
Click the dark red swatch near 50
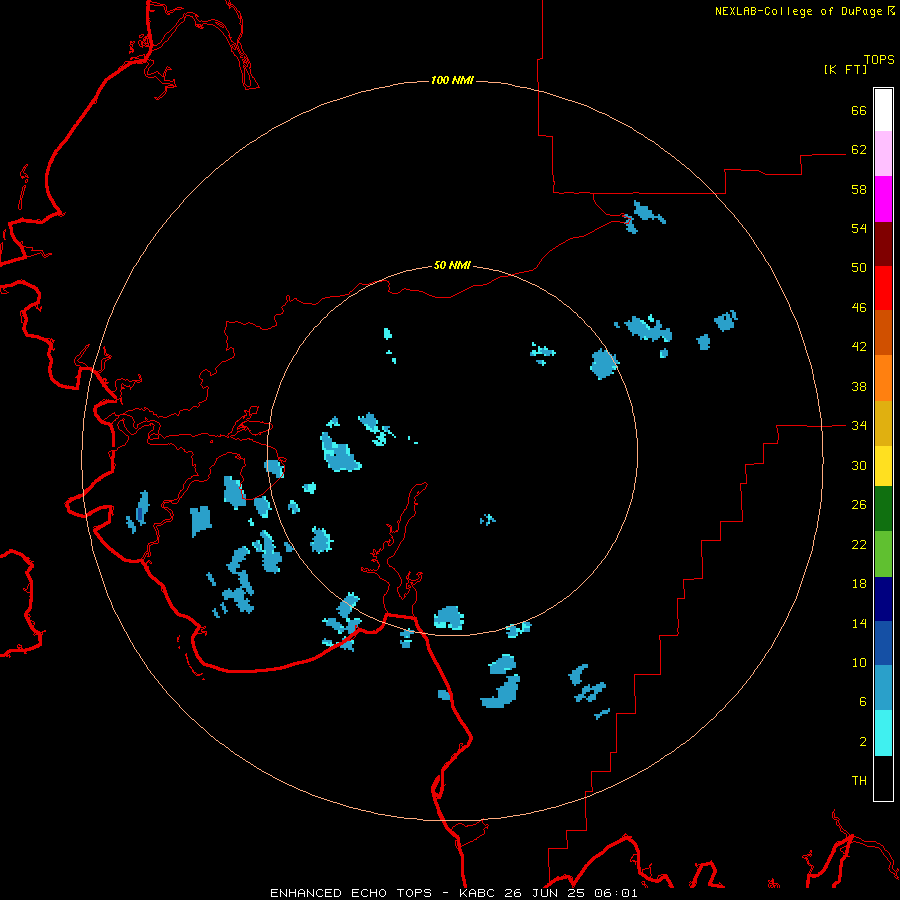(x=883, y=244)
